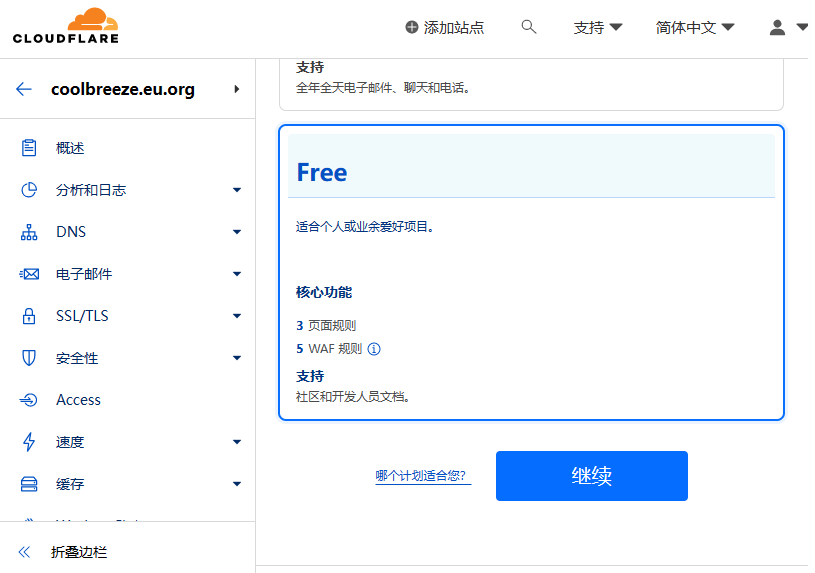Expand the 速度 sidebar section
The image size is (815, 573).
click(x=237, y=442)
